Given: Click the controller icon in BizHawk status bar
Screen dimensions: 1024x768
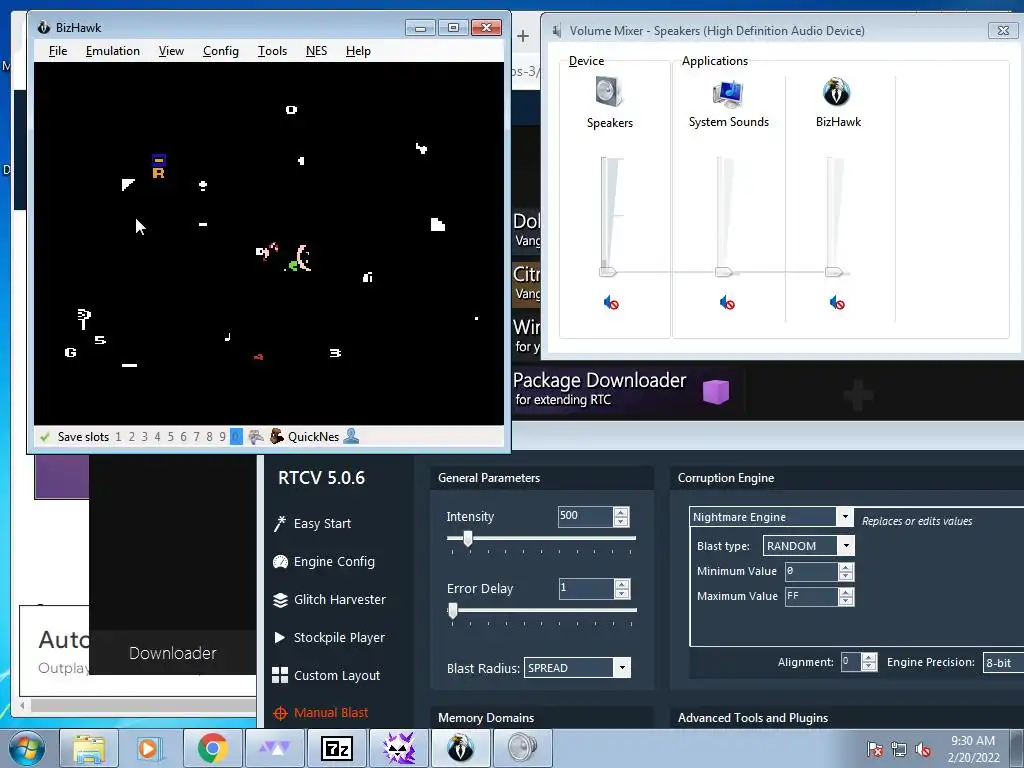Looking at the screenshot, I should (255, 436).
